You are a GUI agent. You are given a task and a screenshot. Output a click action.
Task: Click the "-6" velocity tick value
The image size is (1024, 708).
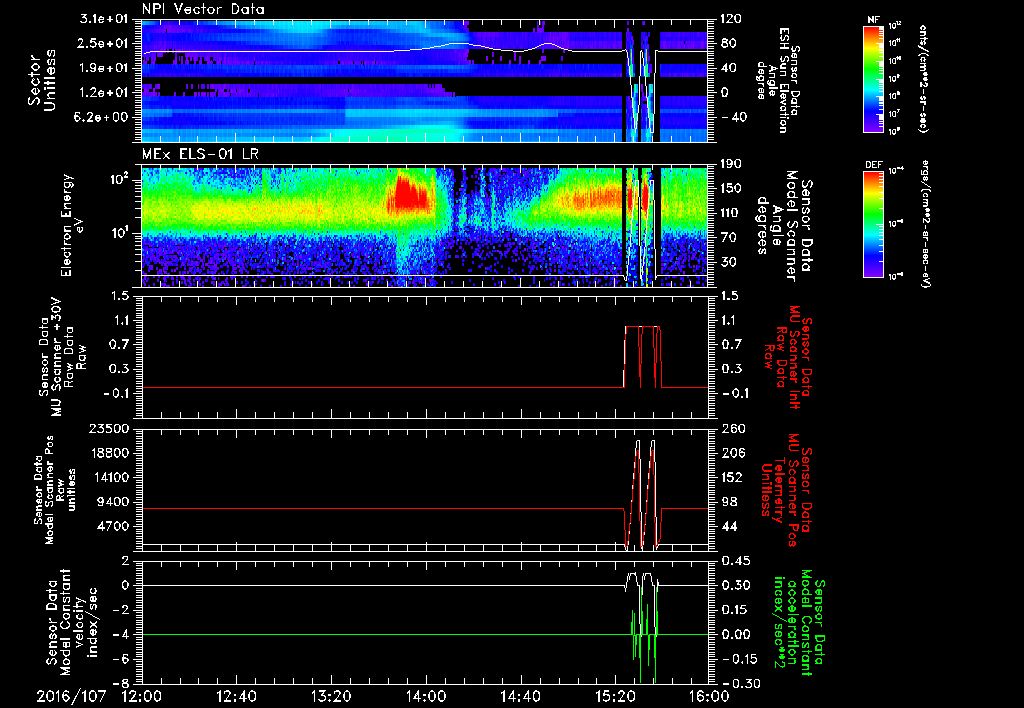tap(121, 659)
